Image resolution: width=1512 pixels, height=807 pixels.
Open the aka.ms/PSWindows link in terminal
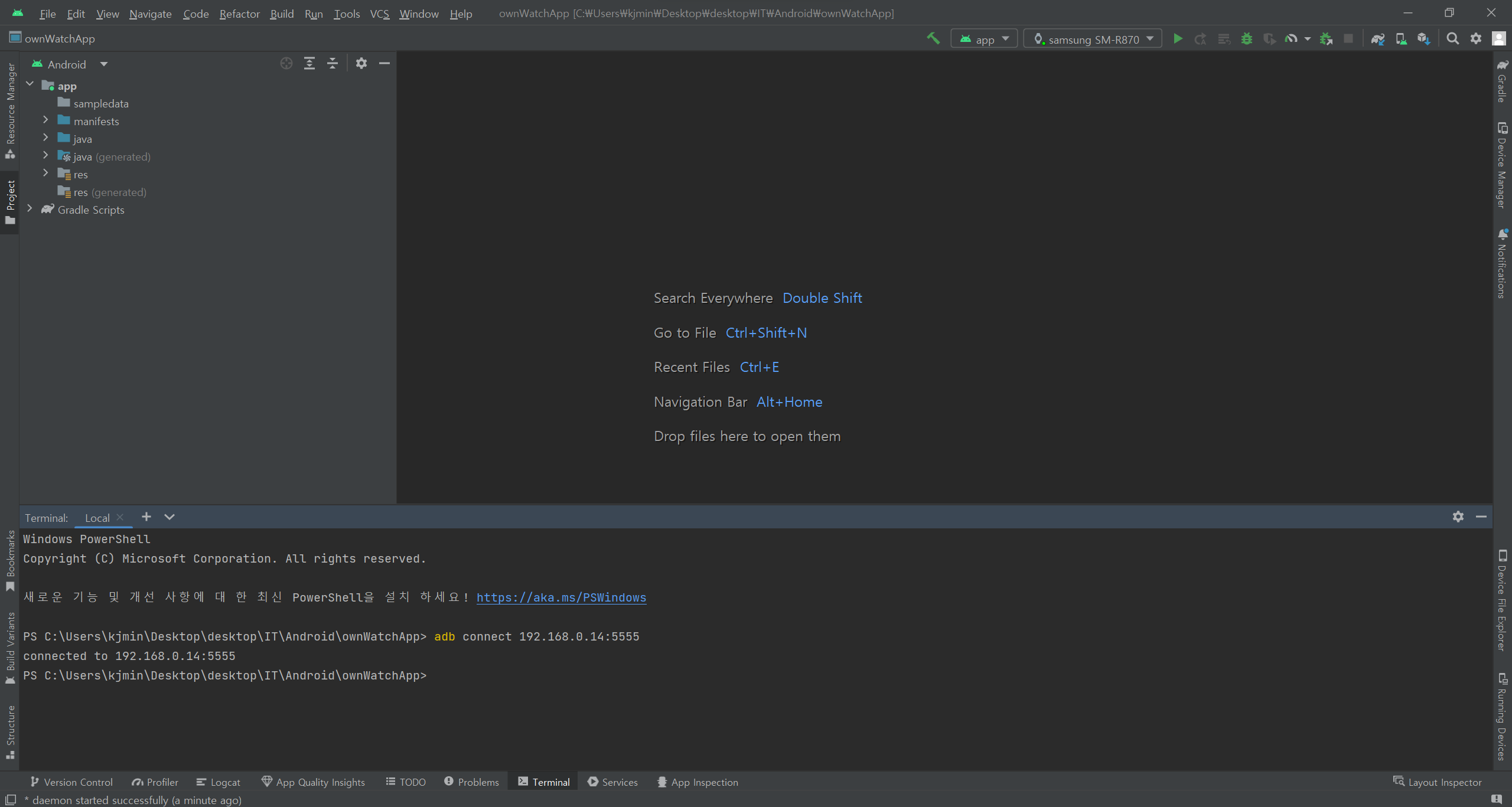click(561, 597)
